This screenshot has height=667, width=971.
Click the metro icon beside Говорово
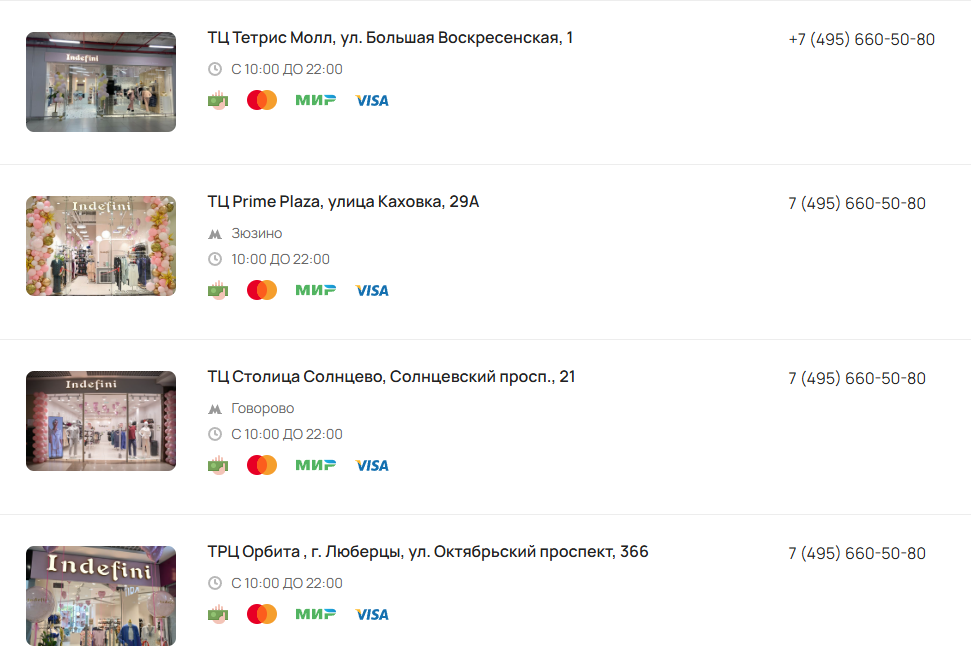pos(215,409)
